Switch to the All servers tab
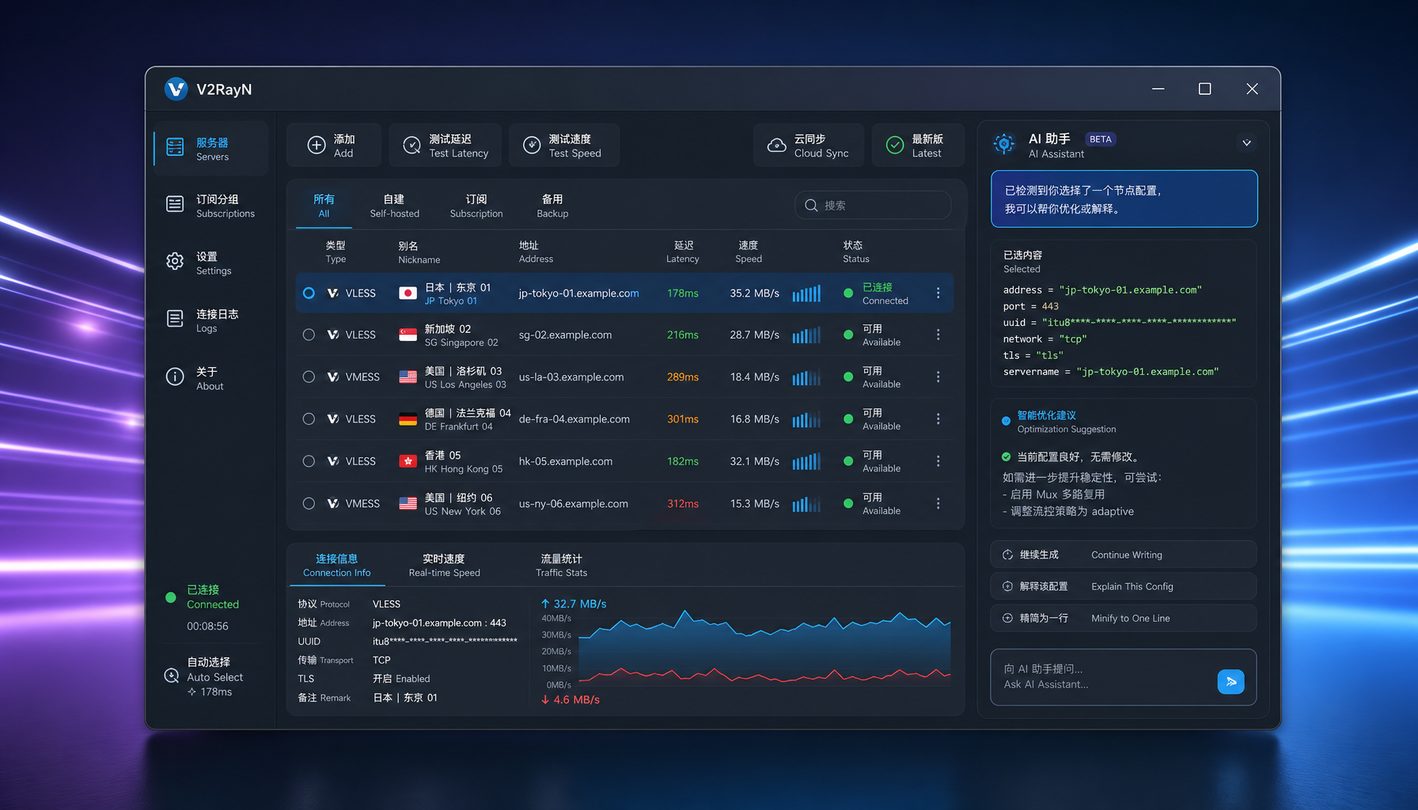Image resolution: width=1418 pixels, height=810 pixels. [324, 206]
